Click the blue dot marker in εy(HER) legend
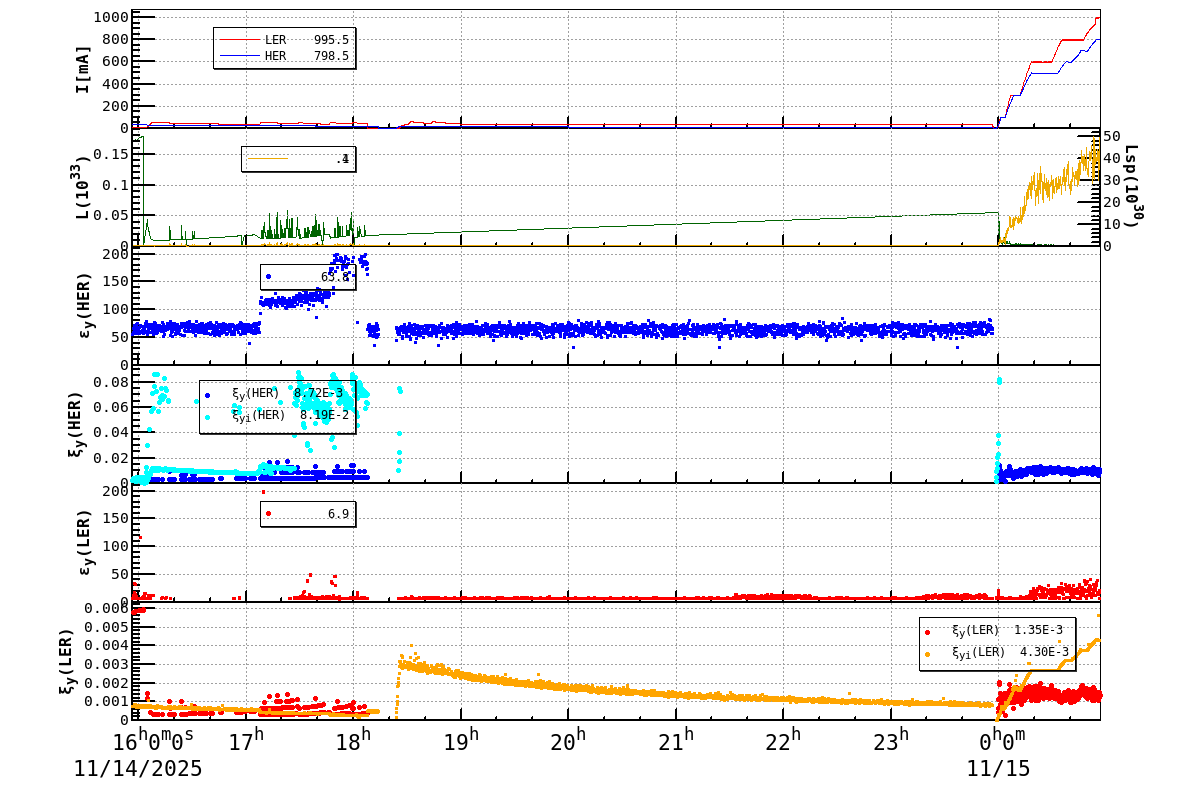Screen dimensions: 1200x798 [268, 275]
